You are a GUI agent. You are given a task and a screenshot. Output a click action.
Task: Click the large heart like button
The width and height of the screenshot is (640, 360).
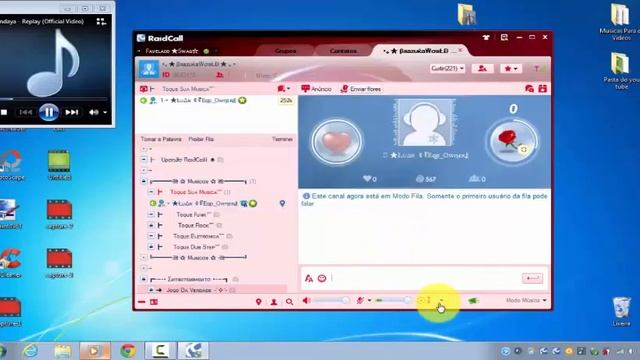(x=336, y=142)
